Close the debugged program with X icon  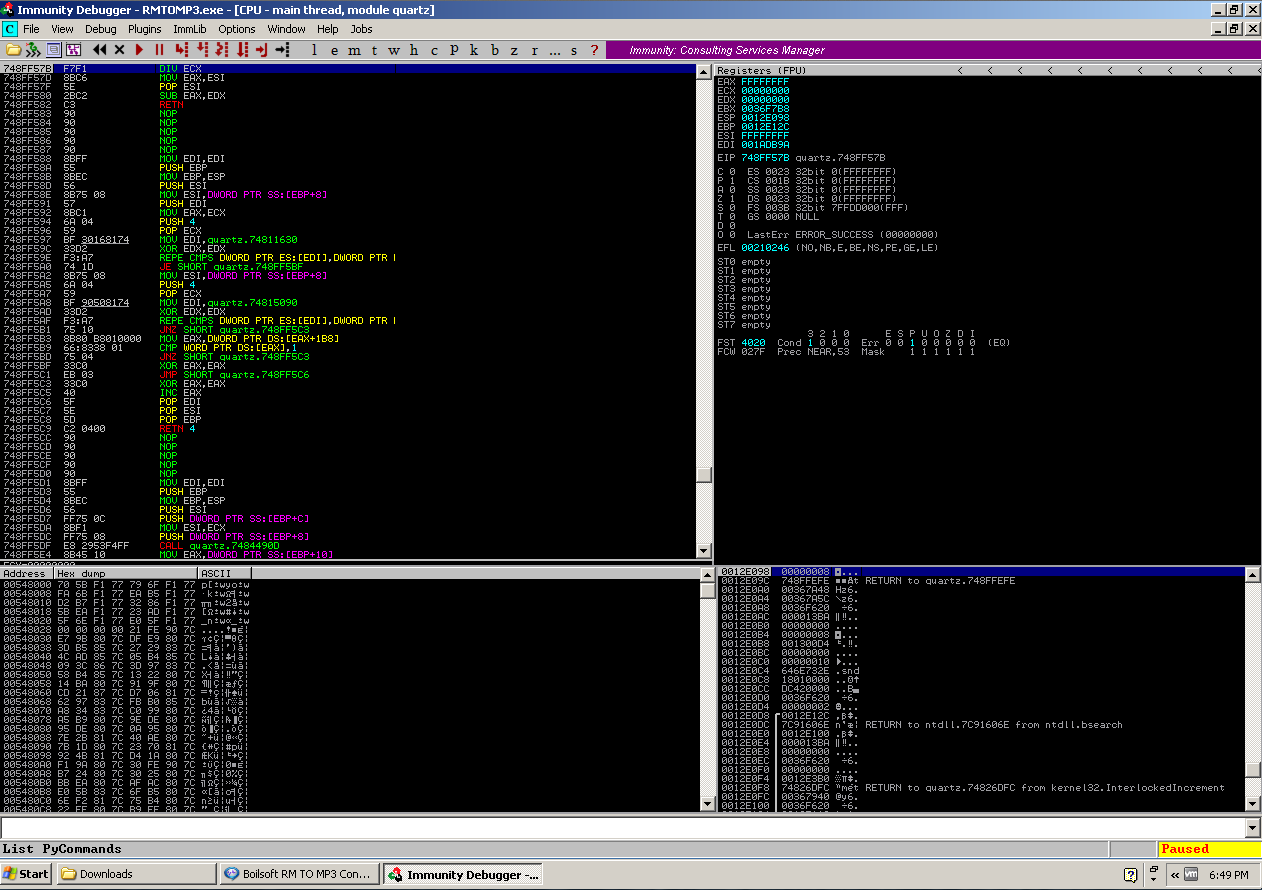(120, 50)
